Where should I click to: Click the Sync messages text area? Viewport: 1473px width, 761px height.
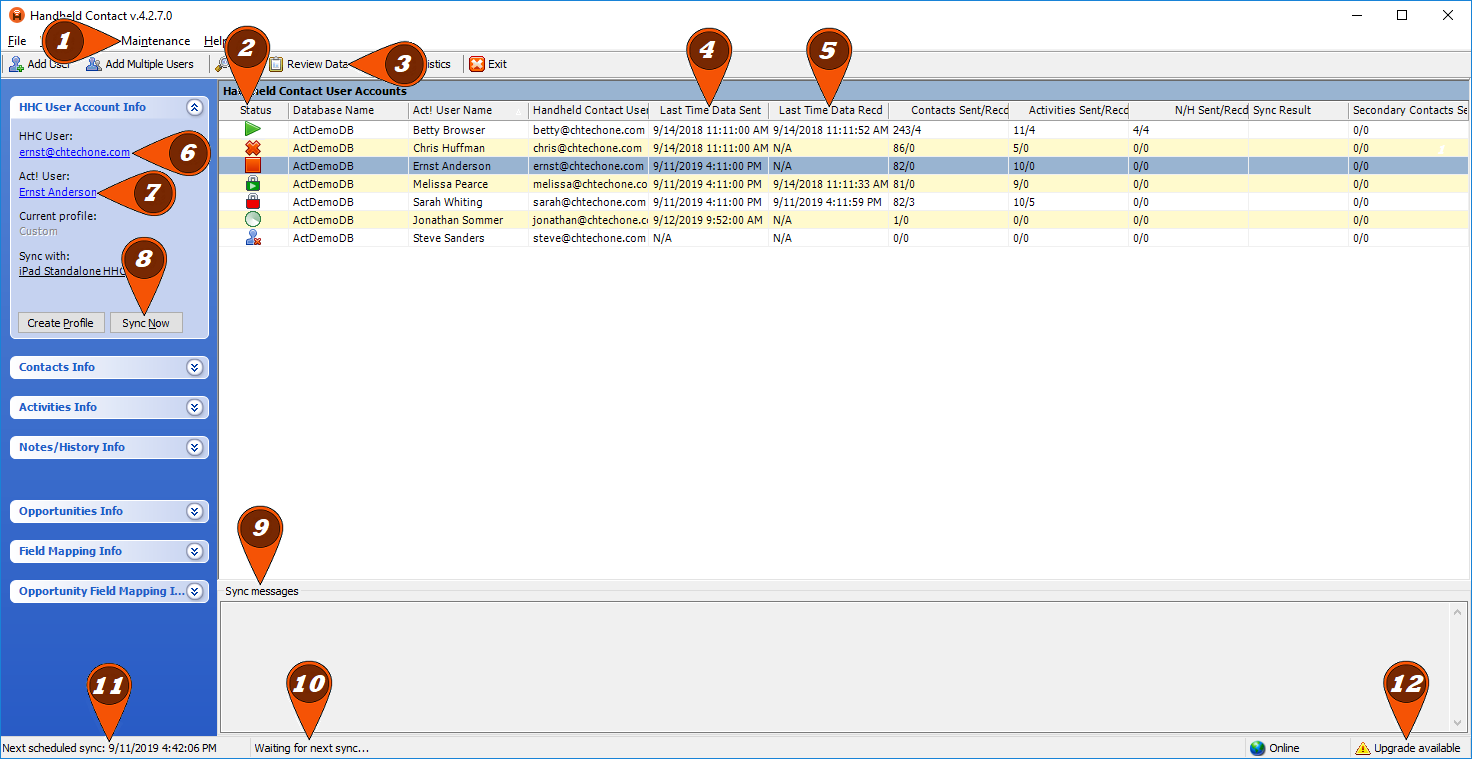835,666
